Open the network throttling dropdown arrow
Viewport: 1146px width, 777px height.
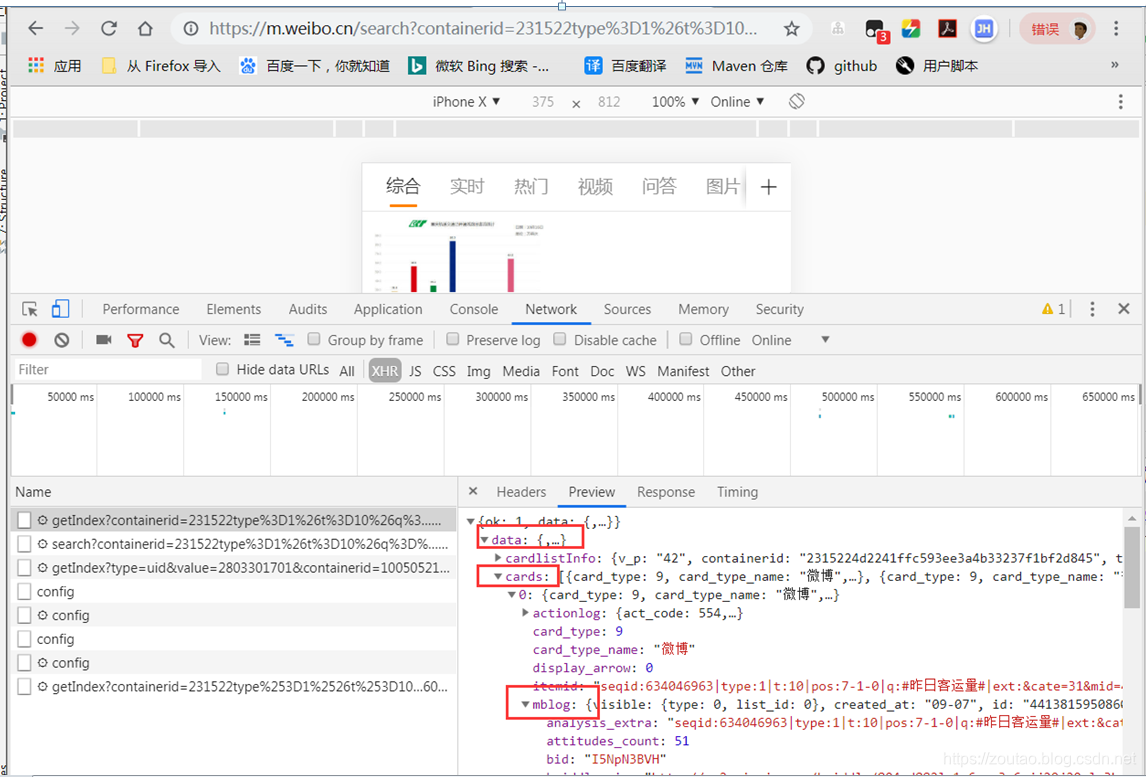825,340
